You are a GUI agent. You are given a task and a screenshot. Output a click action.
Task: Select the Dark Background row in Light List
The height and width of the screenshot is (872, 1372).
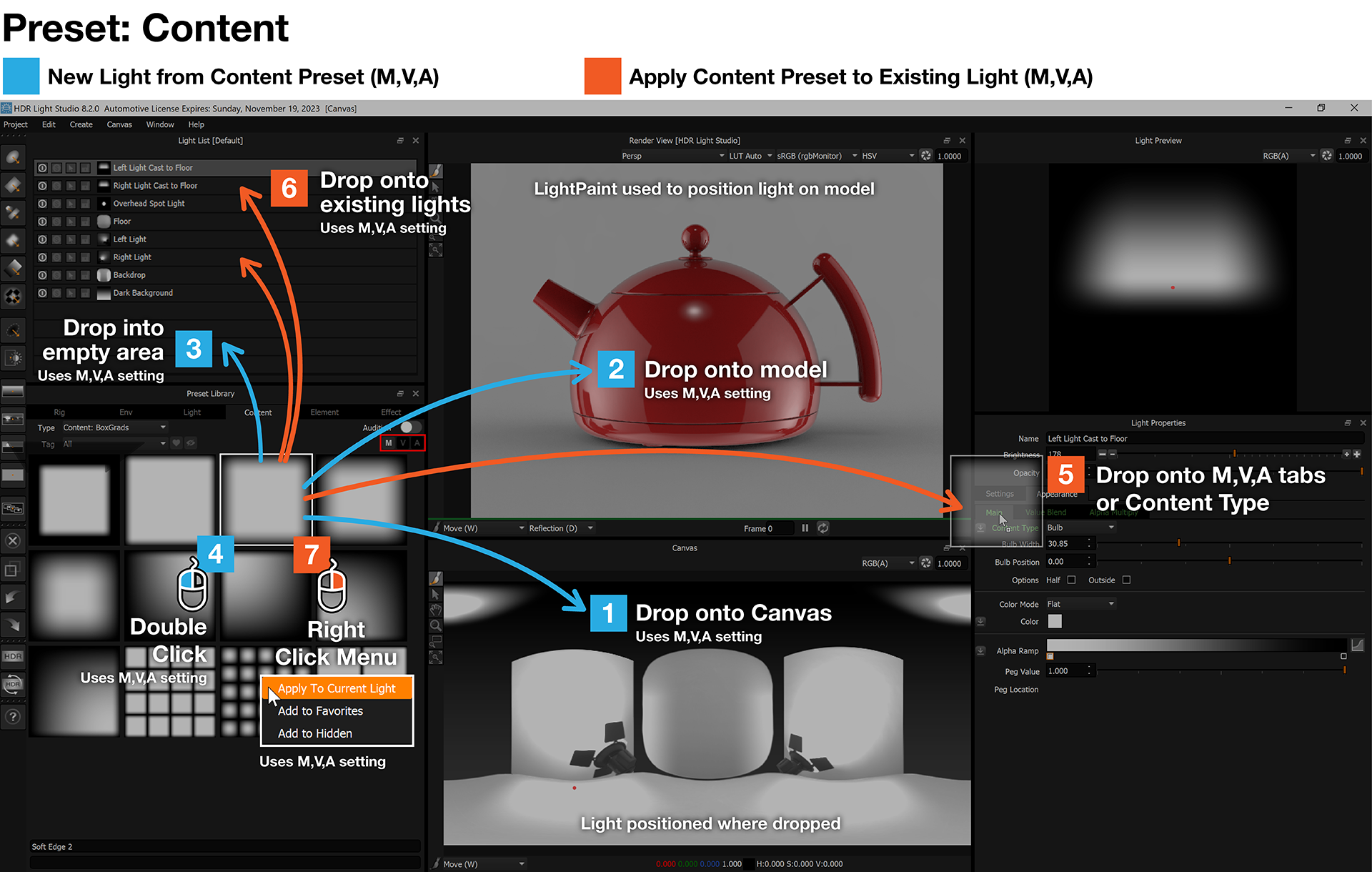[226, 293]
